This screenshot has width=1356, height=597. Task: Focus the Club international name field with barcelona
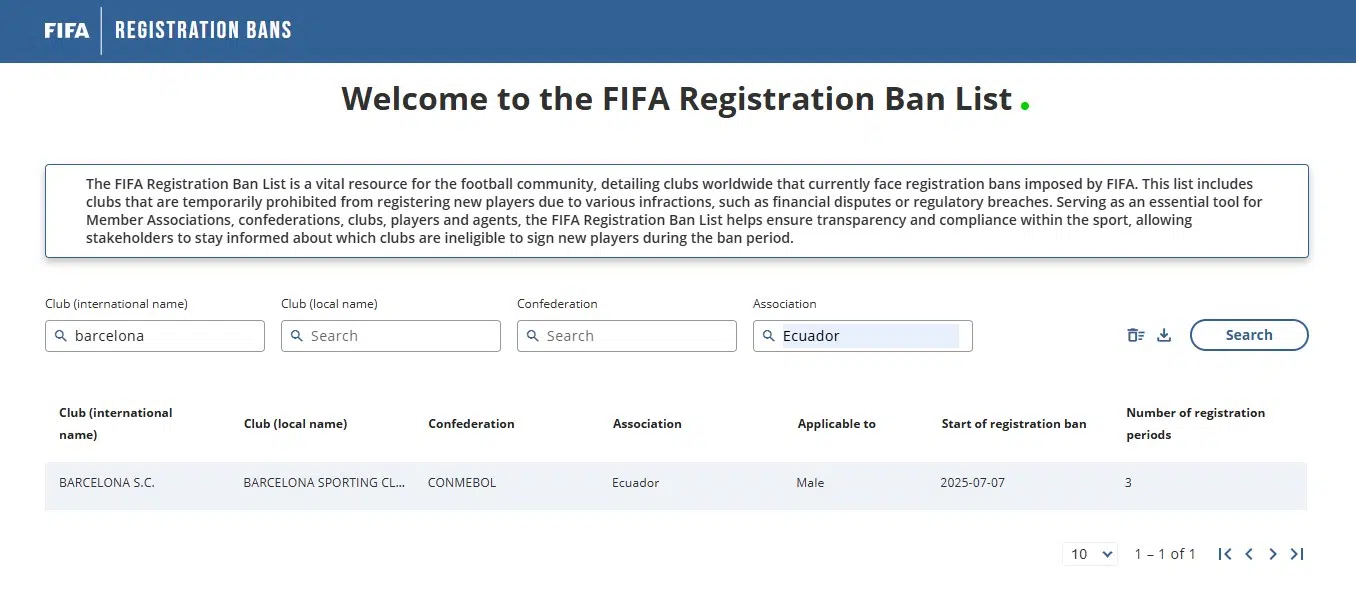[x=155, y=336]
